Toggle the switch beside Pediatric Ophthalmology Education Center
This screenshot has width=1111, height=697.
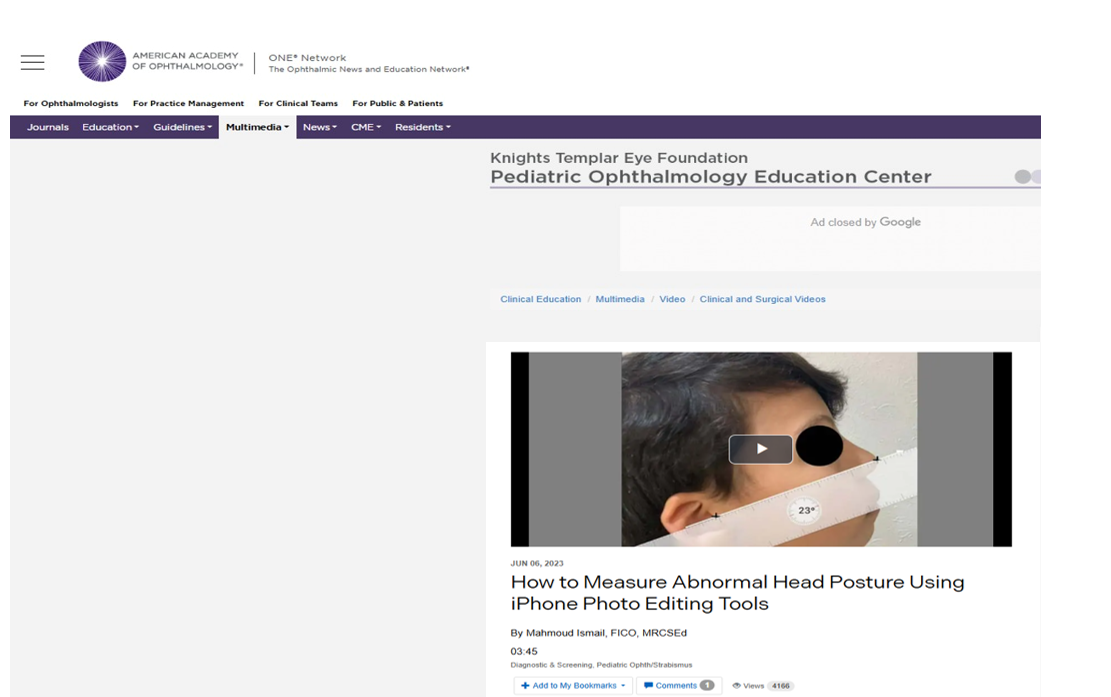point(1027,176)
